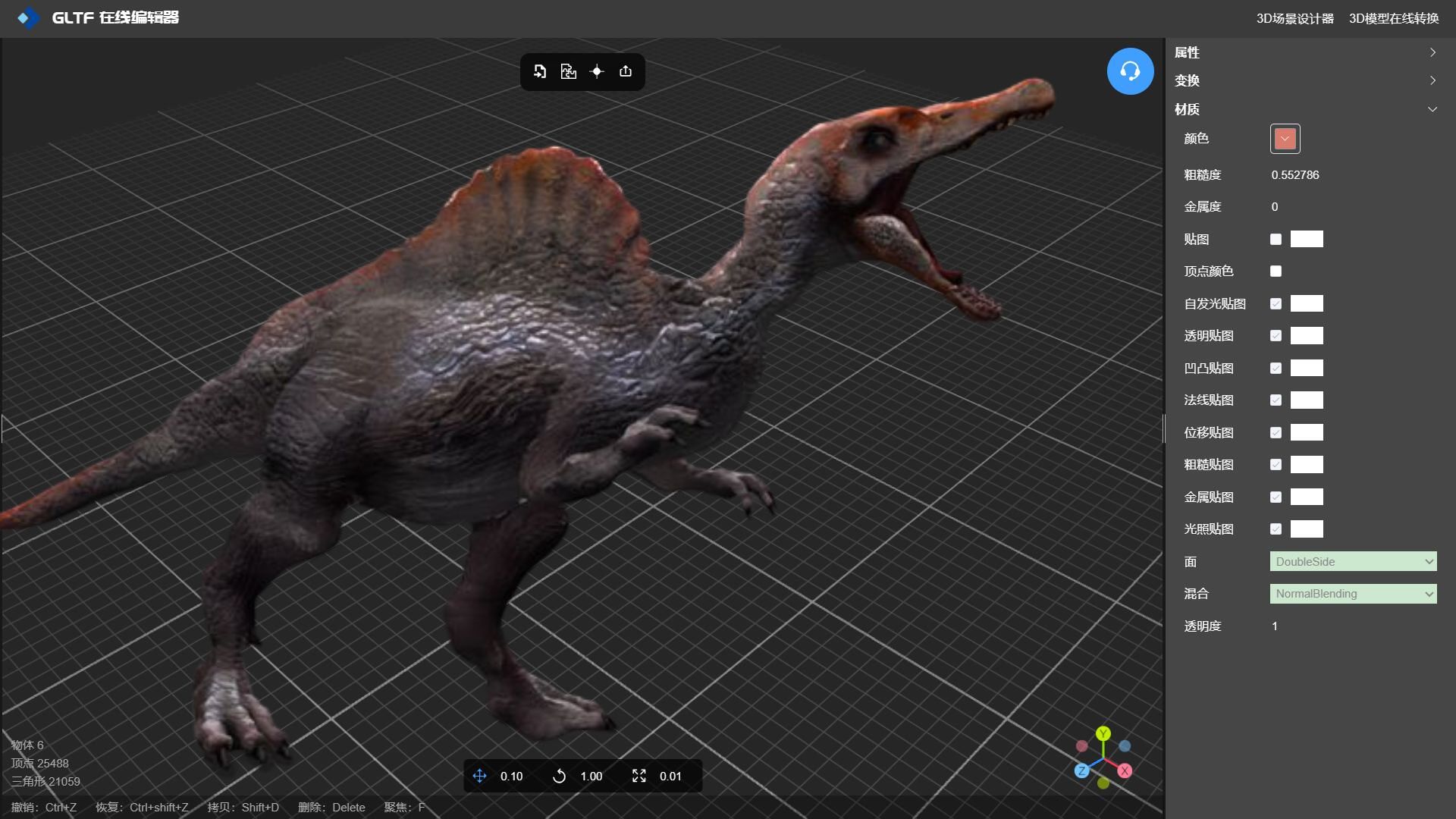Click the crosshair target icon in toolbar
This screenshot has height=819, width=1456.
(597, 71)
